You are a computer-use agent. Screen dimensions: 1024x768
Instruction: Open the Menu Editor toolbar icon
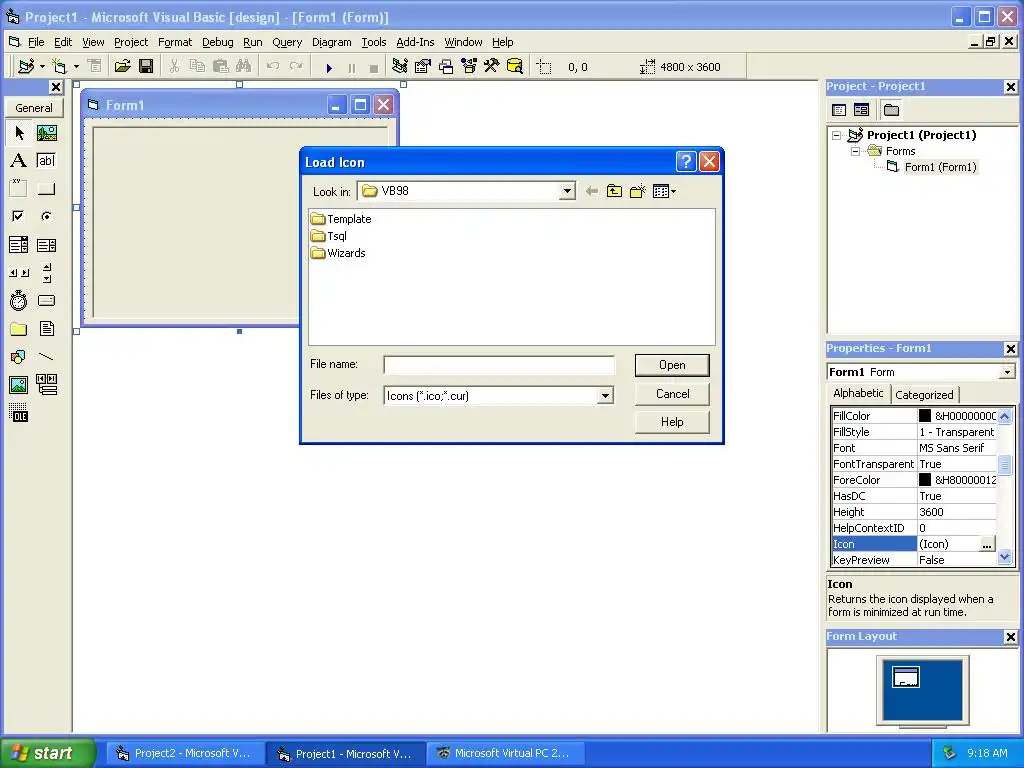94,66
